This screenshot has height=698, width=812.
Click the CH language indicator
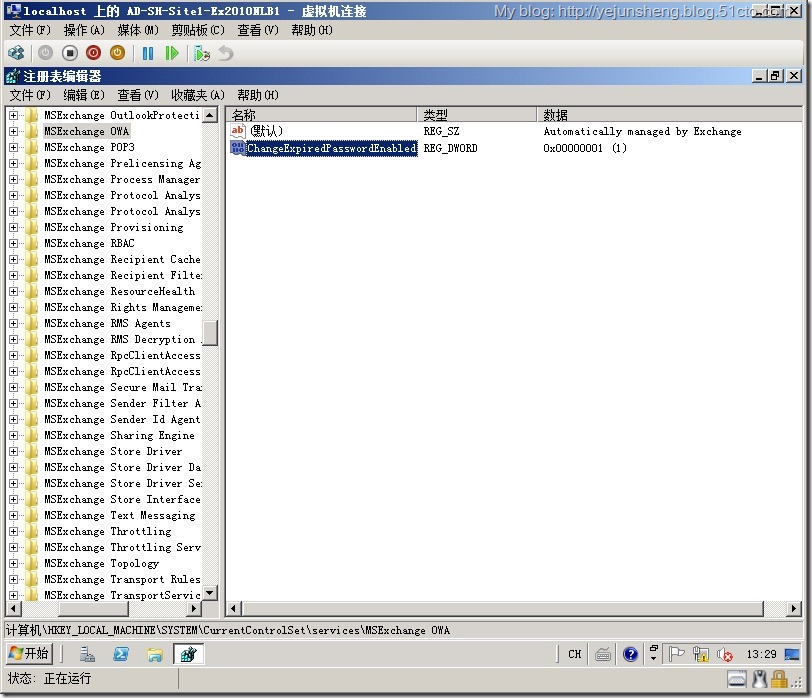click(x=574, y=655)
